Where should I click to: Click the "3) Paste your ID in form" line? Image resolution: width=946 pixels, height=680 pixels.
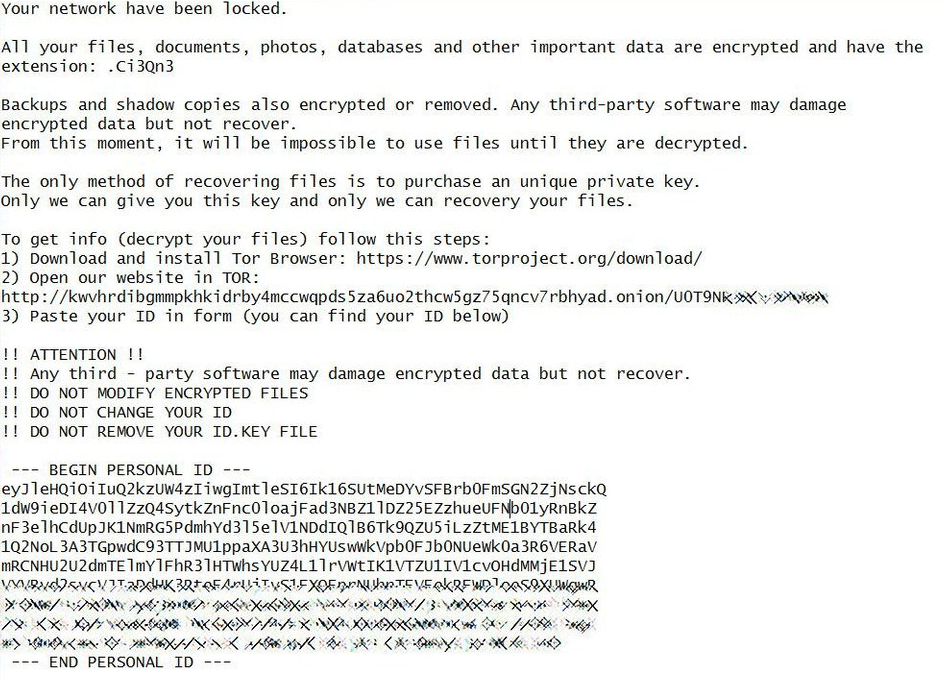[255, 316]
